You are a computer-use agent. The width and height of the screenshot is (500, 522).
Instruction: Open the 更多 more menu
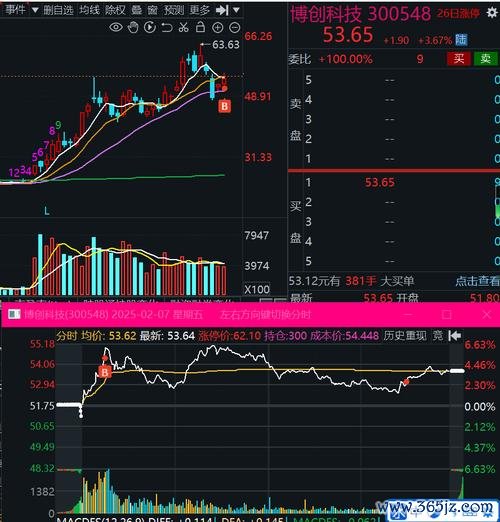coord(199,10)
